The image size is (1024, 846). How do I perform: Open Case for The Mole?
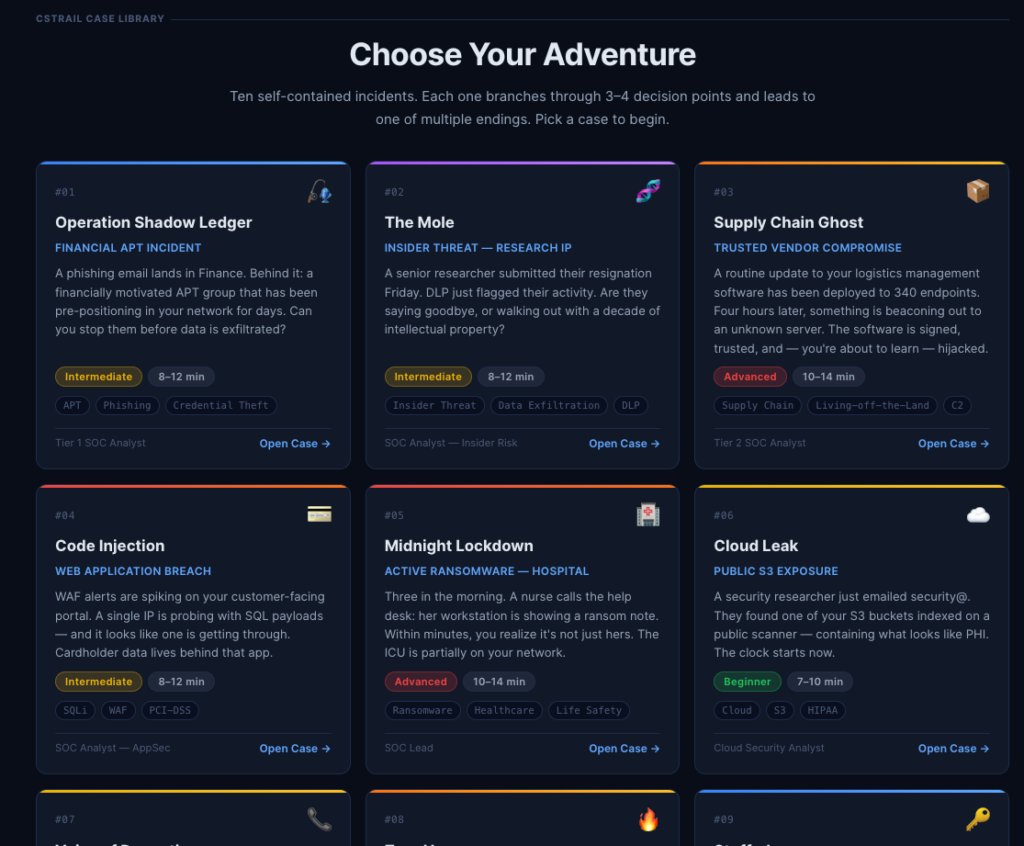[x=623, y=444]
